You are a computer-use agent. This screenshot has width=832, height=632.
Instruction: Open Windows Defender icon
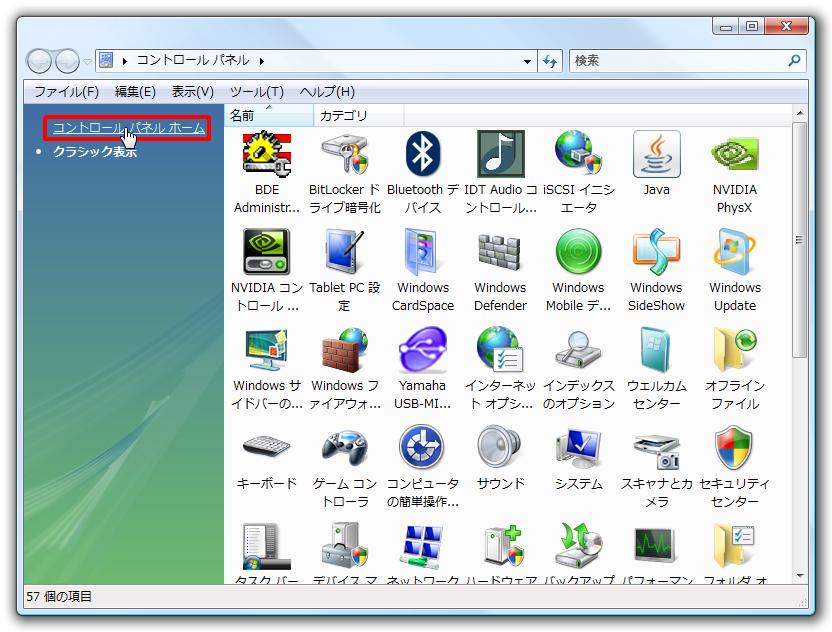click(x=500, y=253)
